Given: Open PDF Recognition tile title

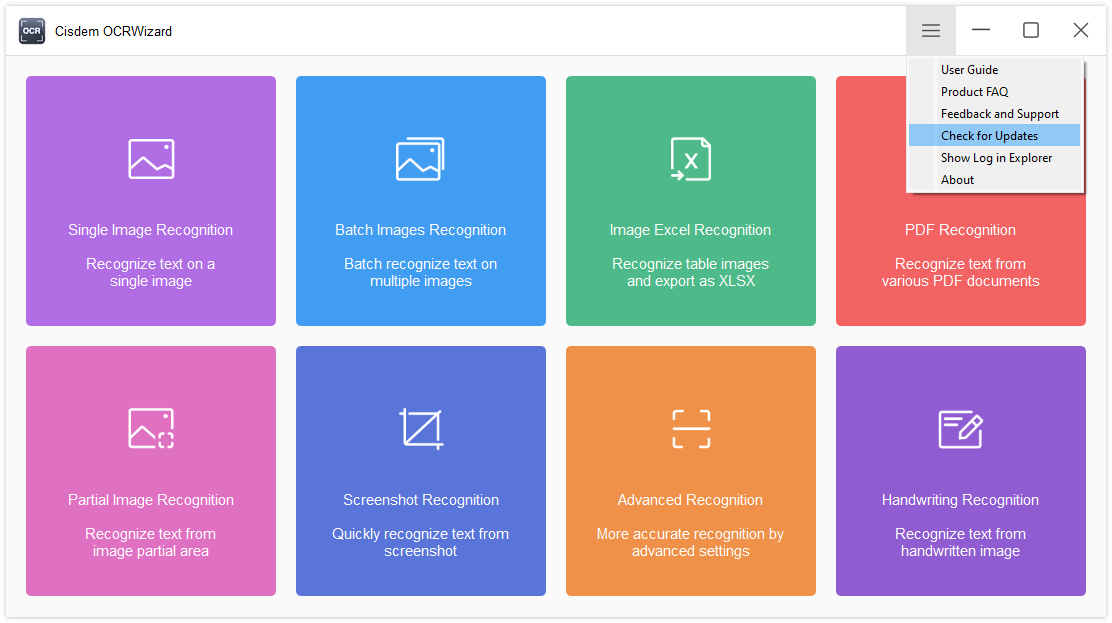Looking at the screenshot, I should click(x=960, y=230).
